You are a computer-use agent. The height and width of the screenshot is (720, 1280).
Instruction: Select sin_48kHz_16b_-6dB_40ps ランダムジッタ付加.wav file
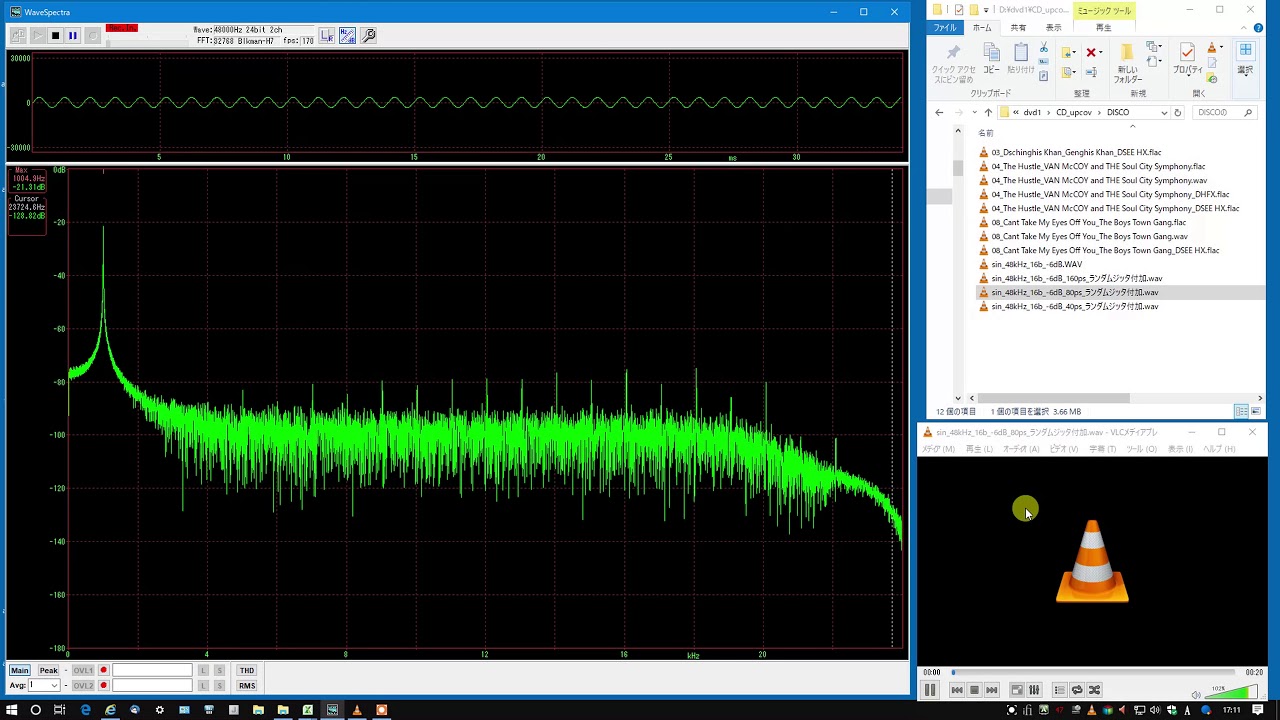tap(1074, 306)
